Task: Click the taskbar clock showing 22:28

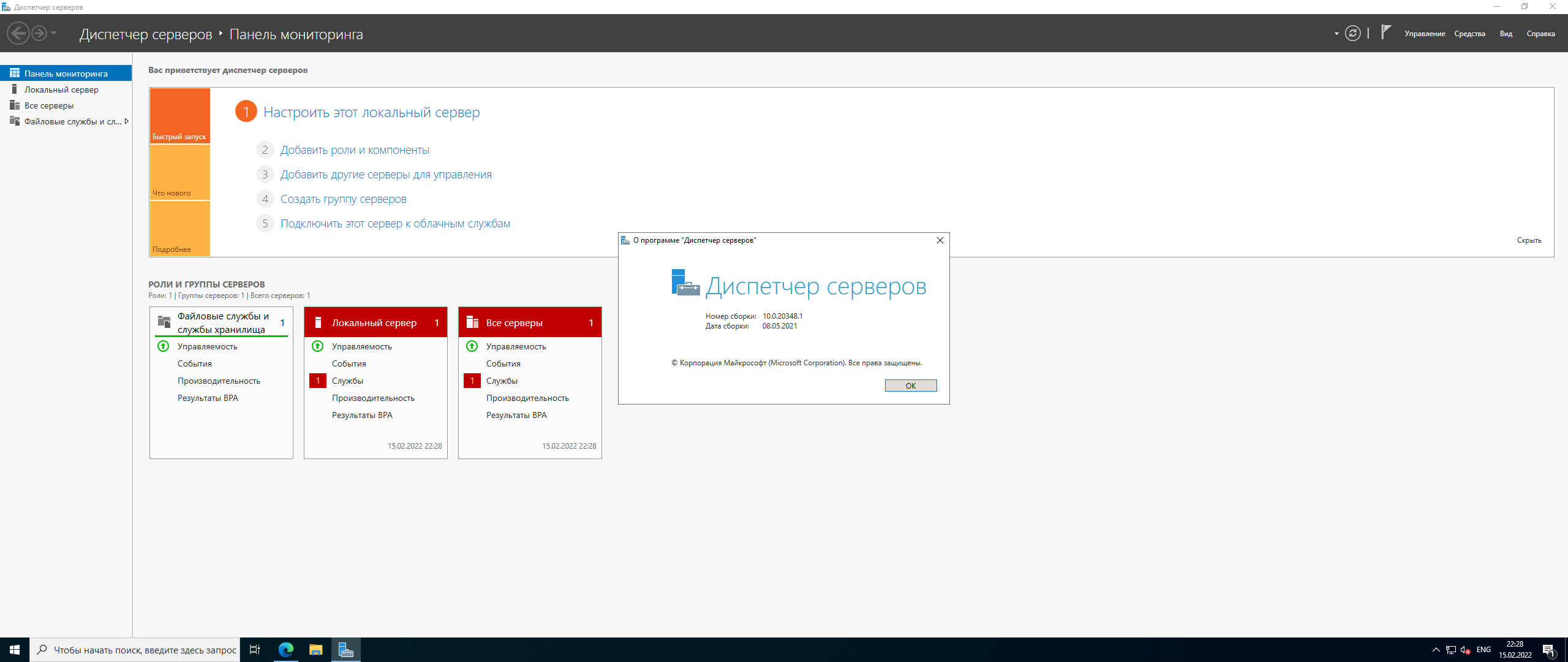Action: tap(1515, 650)
